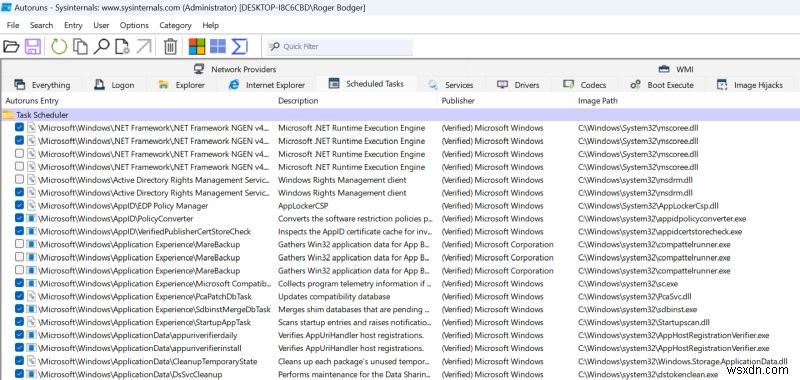Screen dimensions: 800x380
Task: Switch to the Boot Execute tab
Action: point(662,85)
